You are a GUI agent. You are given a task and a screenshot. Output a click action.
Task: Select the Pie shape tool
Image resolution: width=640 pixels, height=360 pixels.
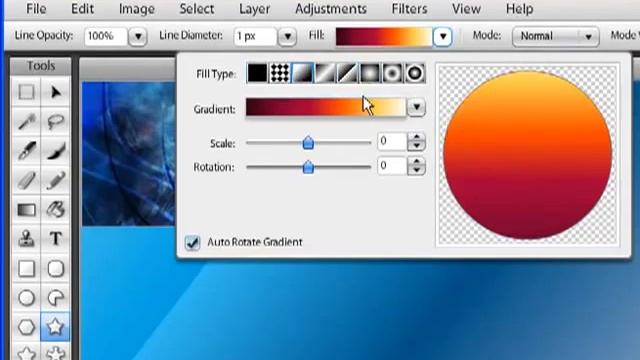tap(56, 298)
